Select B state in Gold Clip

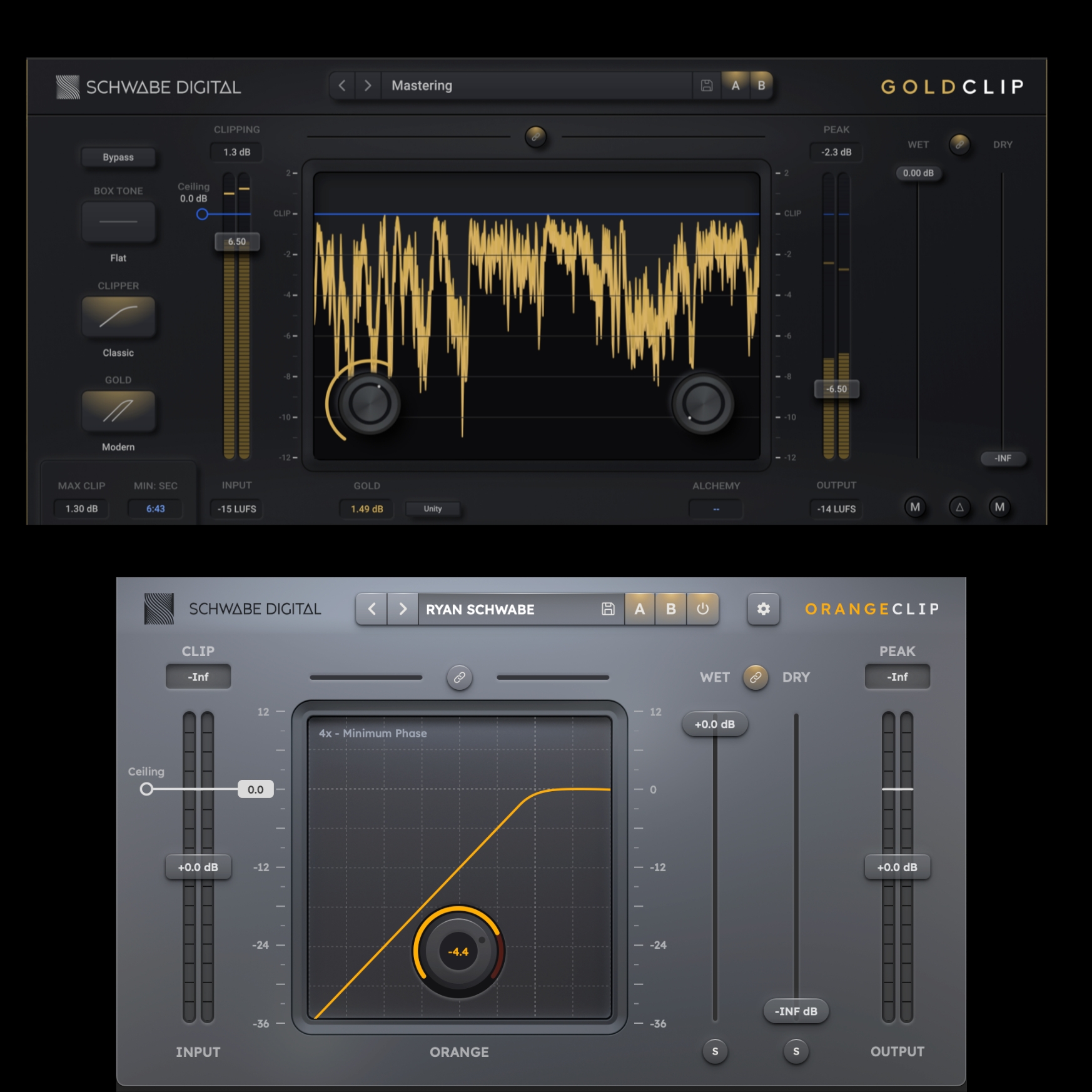761,86
